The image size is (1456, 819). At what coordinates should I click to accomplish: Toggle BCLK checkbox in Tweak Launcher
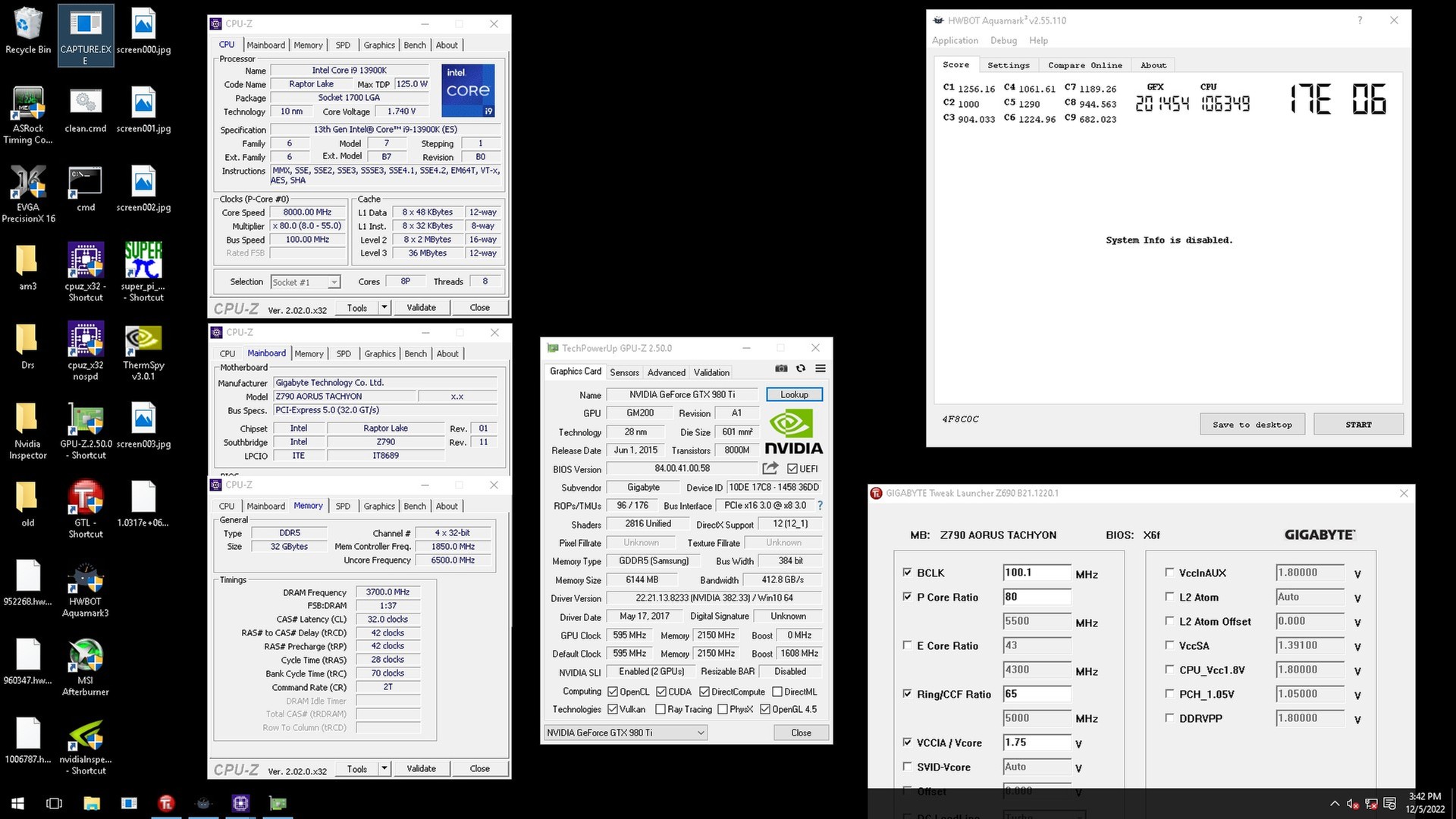coord(907,573)
